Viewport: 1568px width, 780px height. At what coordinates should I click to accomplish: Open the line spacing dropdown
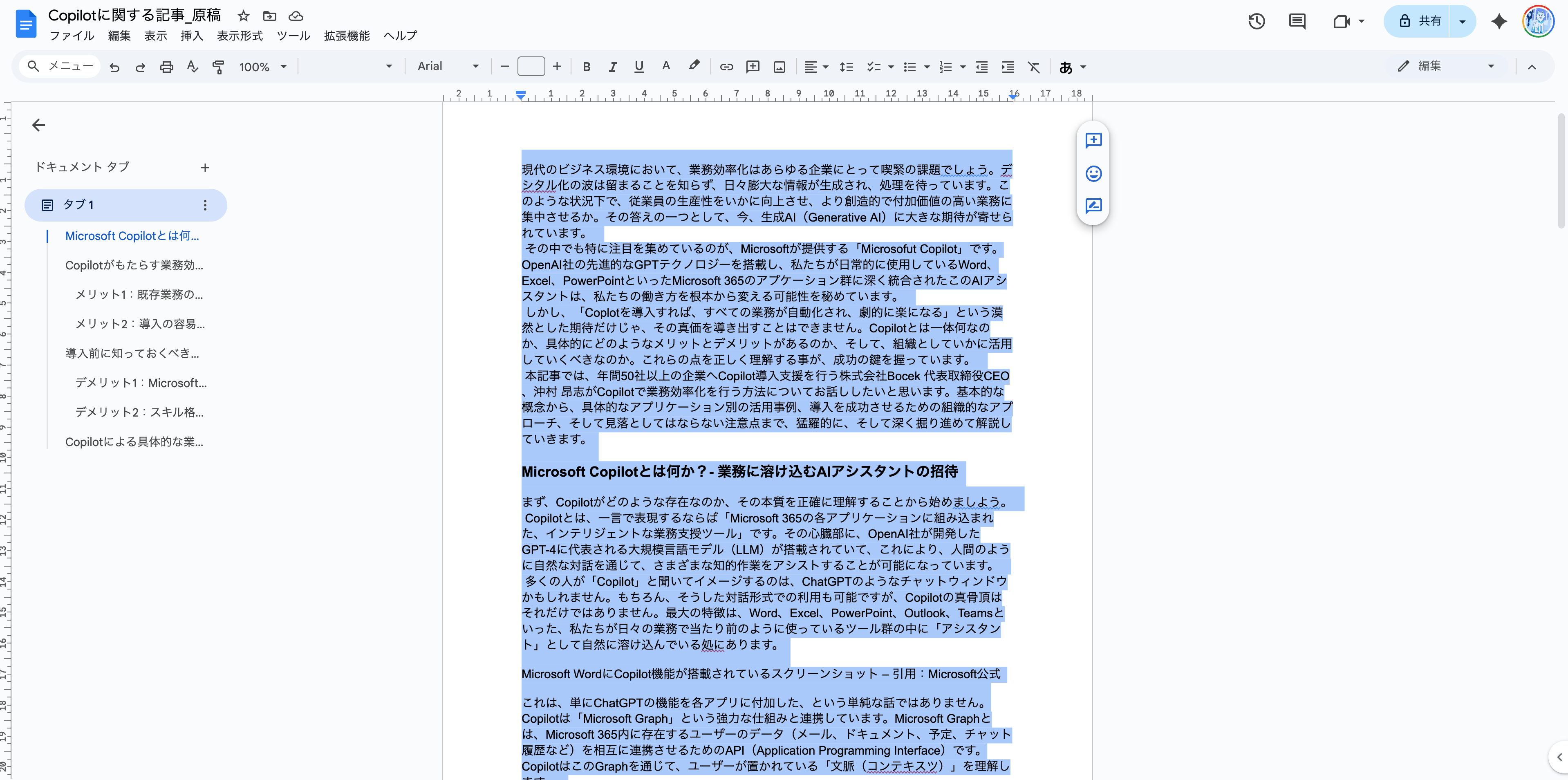[846, 66]
